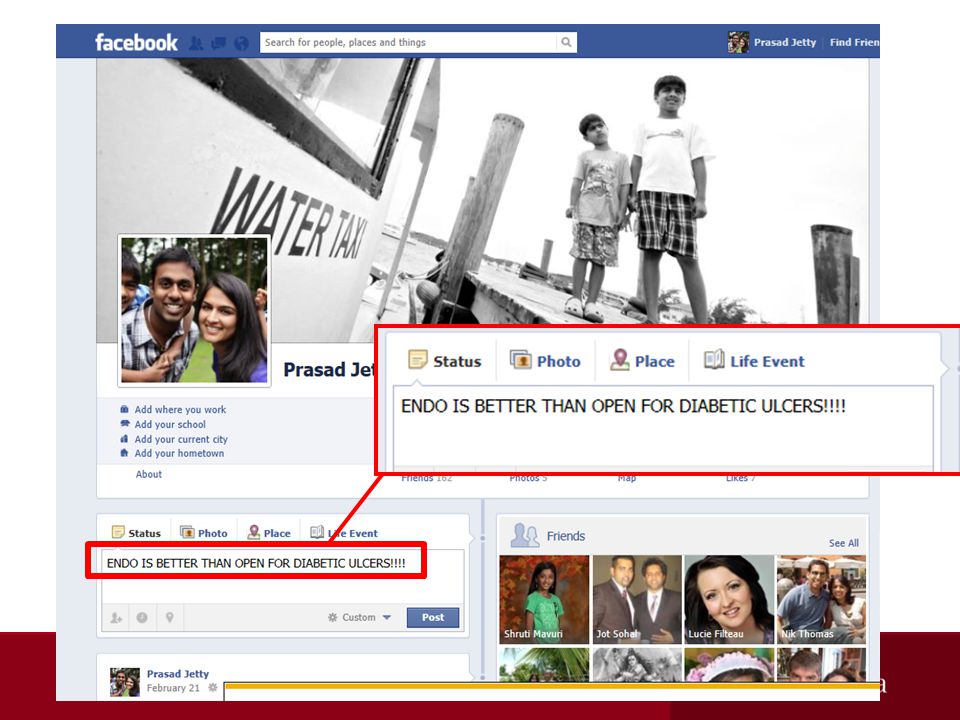Click 'Add your hometown' link
This screenshot has height=720, width=960.
coord(179,453)
